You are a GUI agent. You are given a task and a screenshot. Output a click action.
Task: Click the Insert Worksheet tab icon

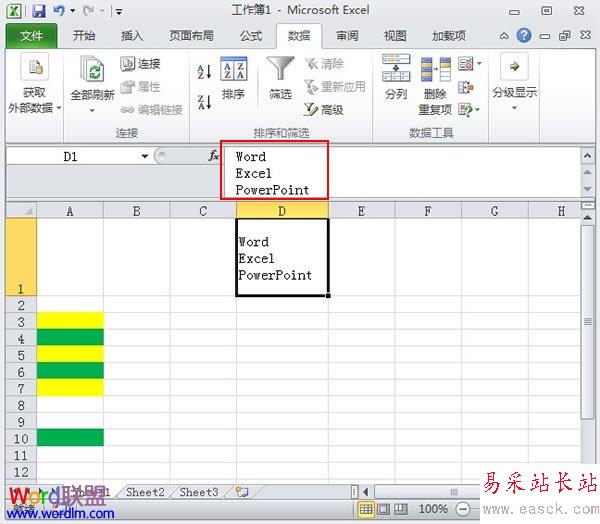pyautogui.click(x=242, y=492)
